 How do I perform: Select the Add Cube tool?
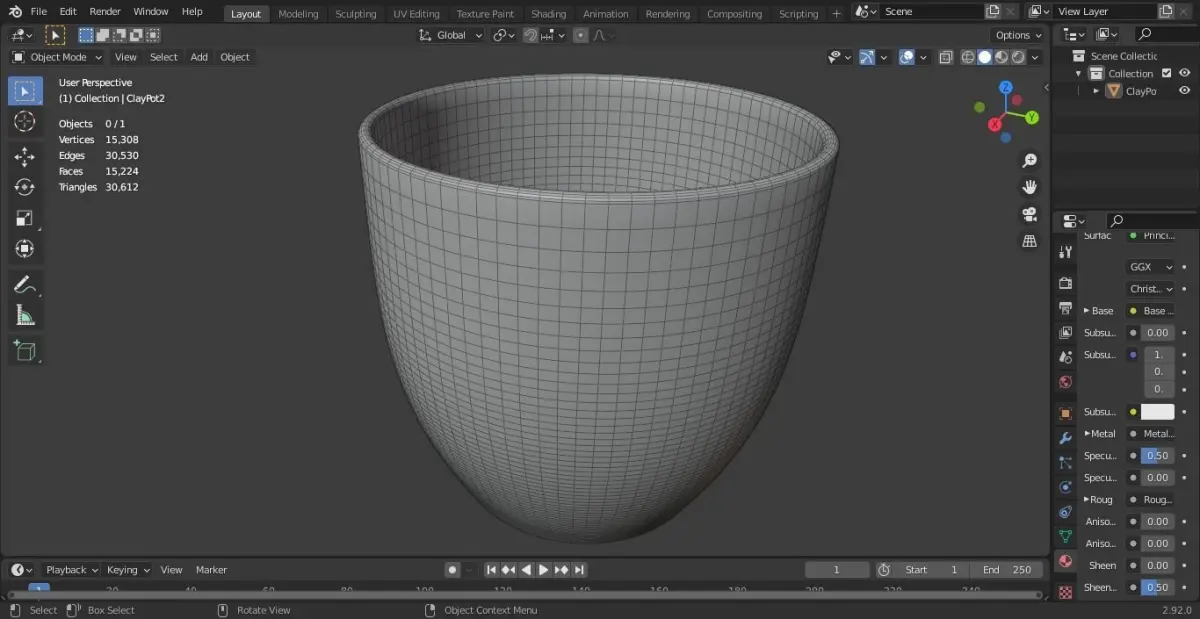tap(25, 351)
